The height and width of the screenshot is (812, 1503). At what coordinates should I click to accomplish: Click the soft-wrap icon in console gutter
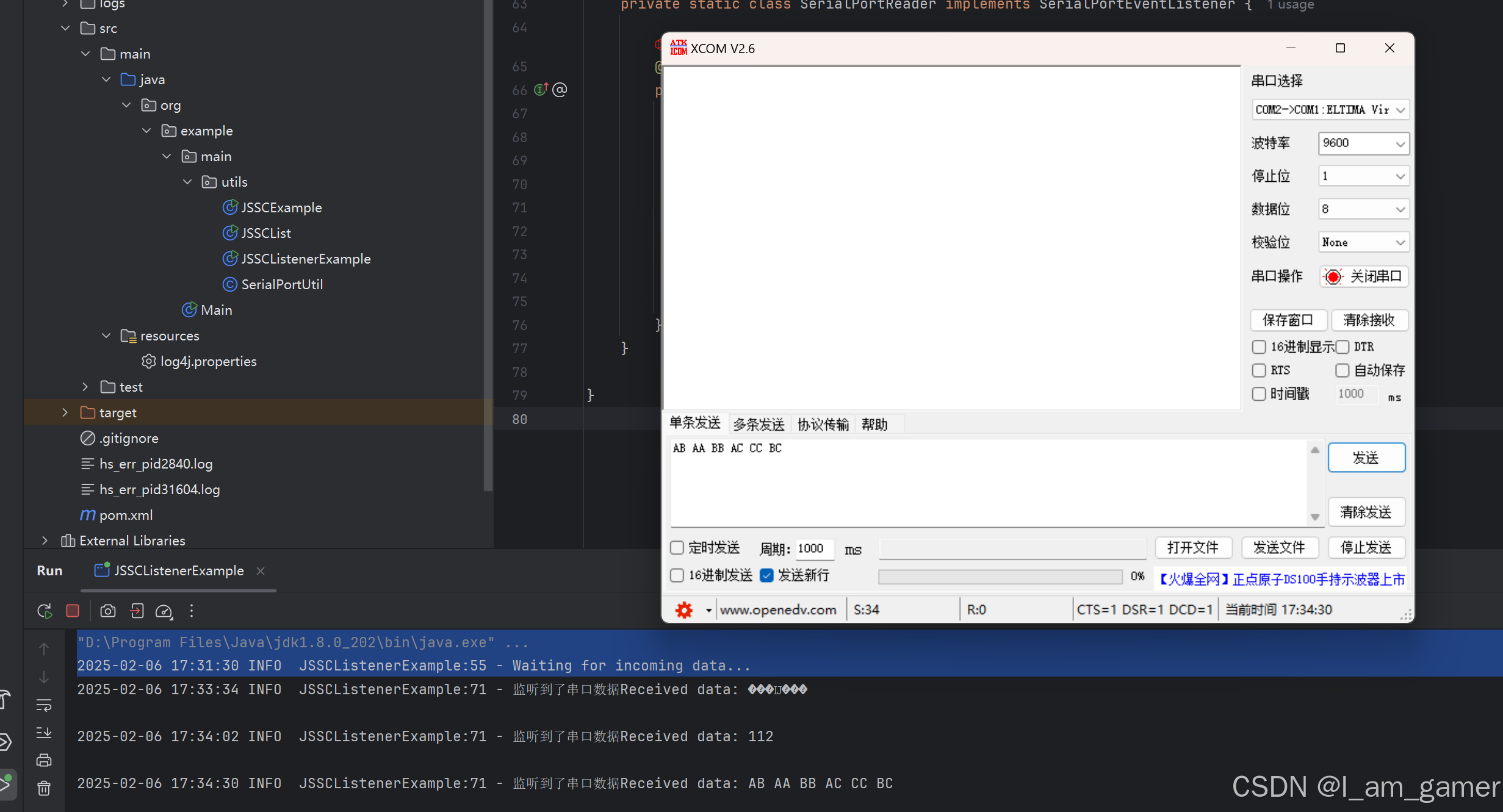pos(44,705)
